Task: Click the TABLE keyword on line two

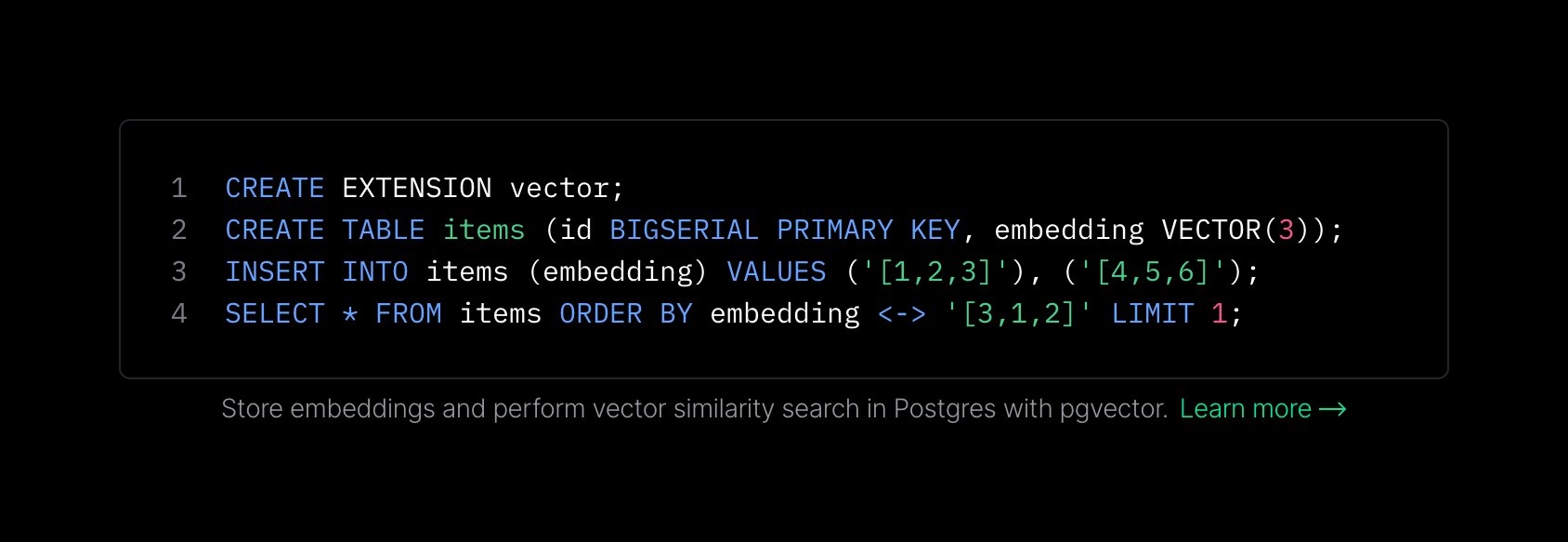Action: tap(384, 231)
